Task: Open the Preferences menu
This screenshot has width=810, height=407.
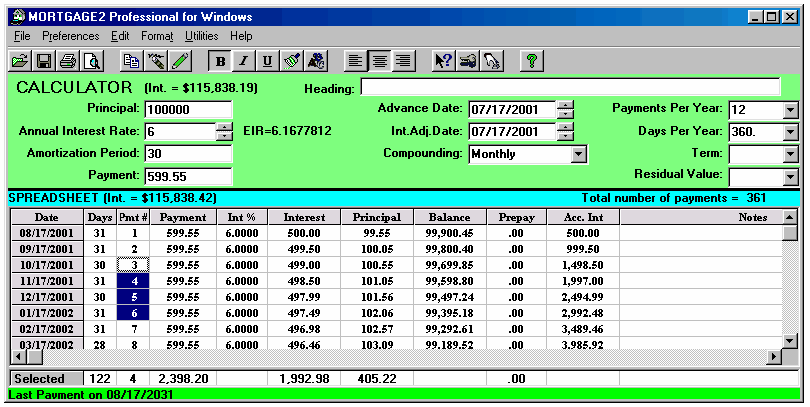Action: [x=71, y=36]
